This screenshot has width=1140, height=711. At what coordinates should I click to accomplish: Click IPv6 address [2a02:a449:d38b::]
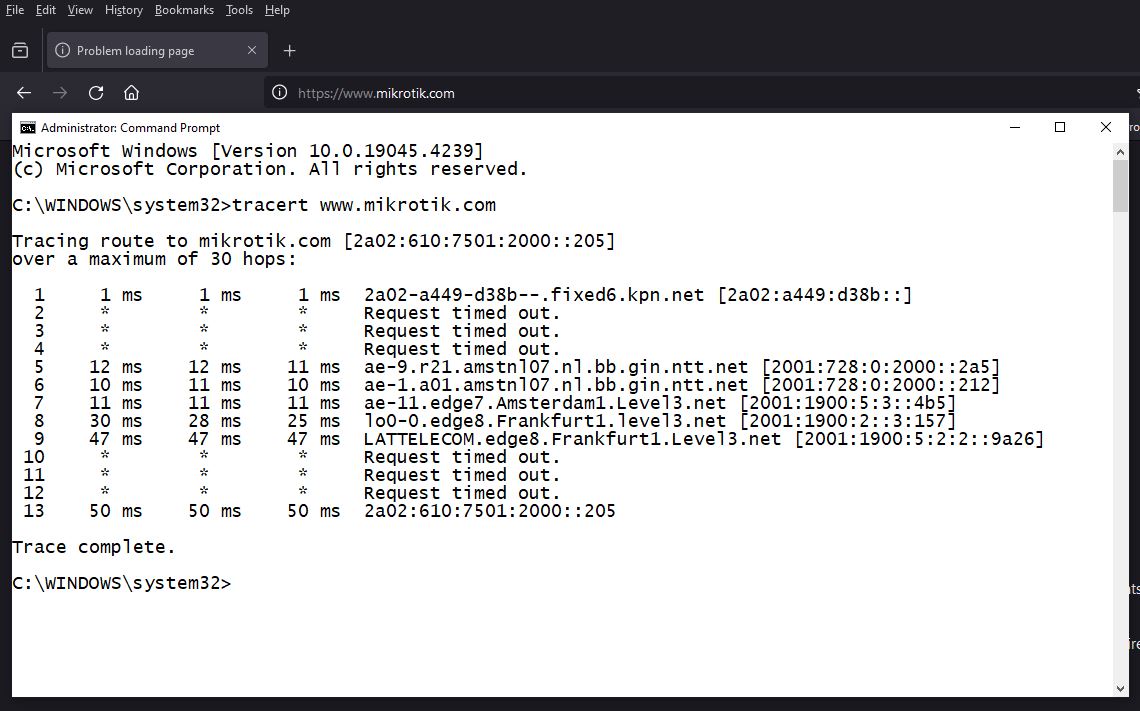tap(814, 295)
